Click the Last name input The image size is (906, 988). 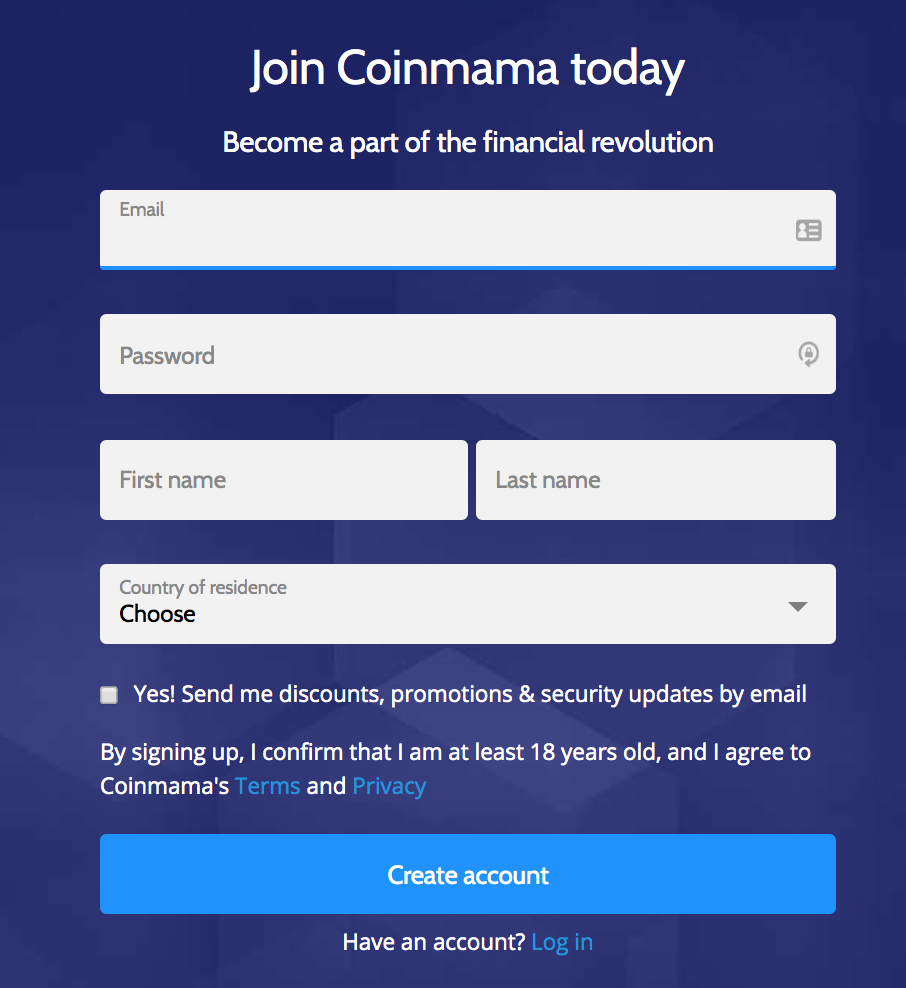tap(655, 480)
